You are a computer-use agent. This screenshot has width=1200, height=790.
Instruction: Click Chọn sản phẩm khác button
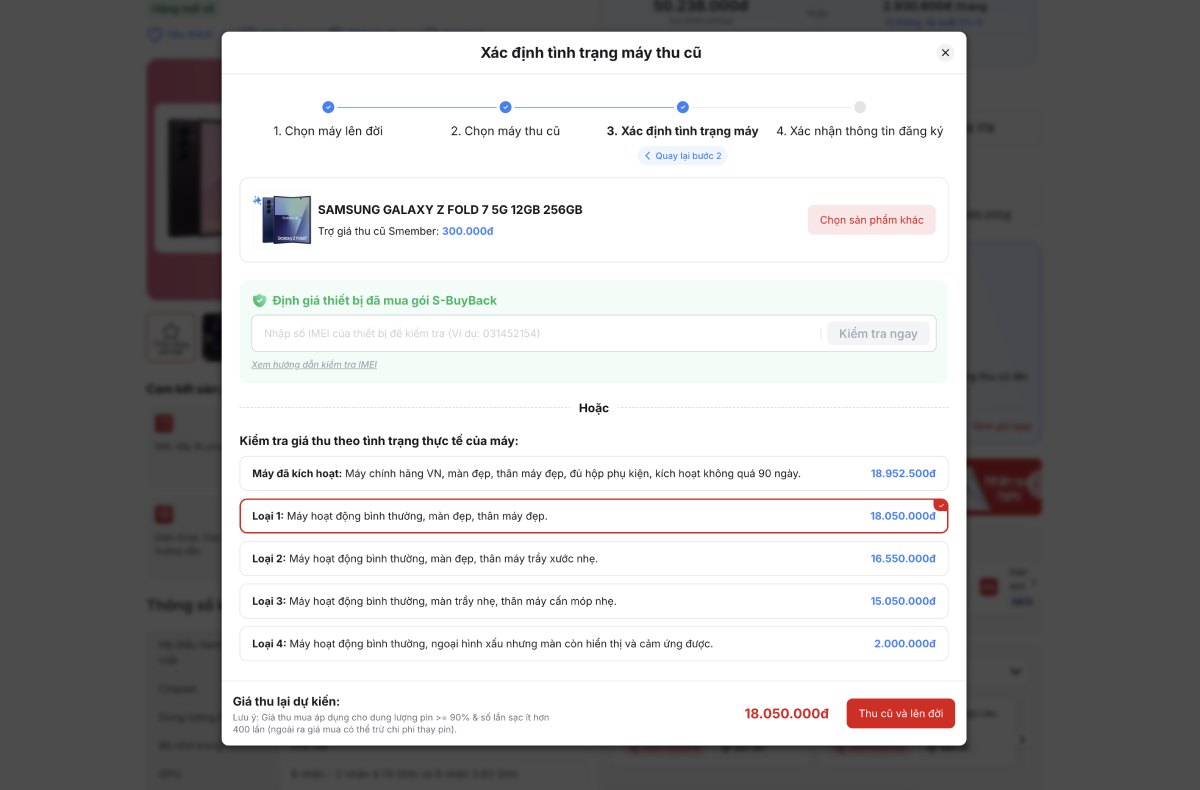click(871, 220)
